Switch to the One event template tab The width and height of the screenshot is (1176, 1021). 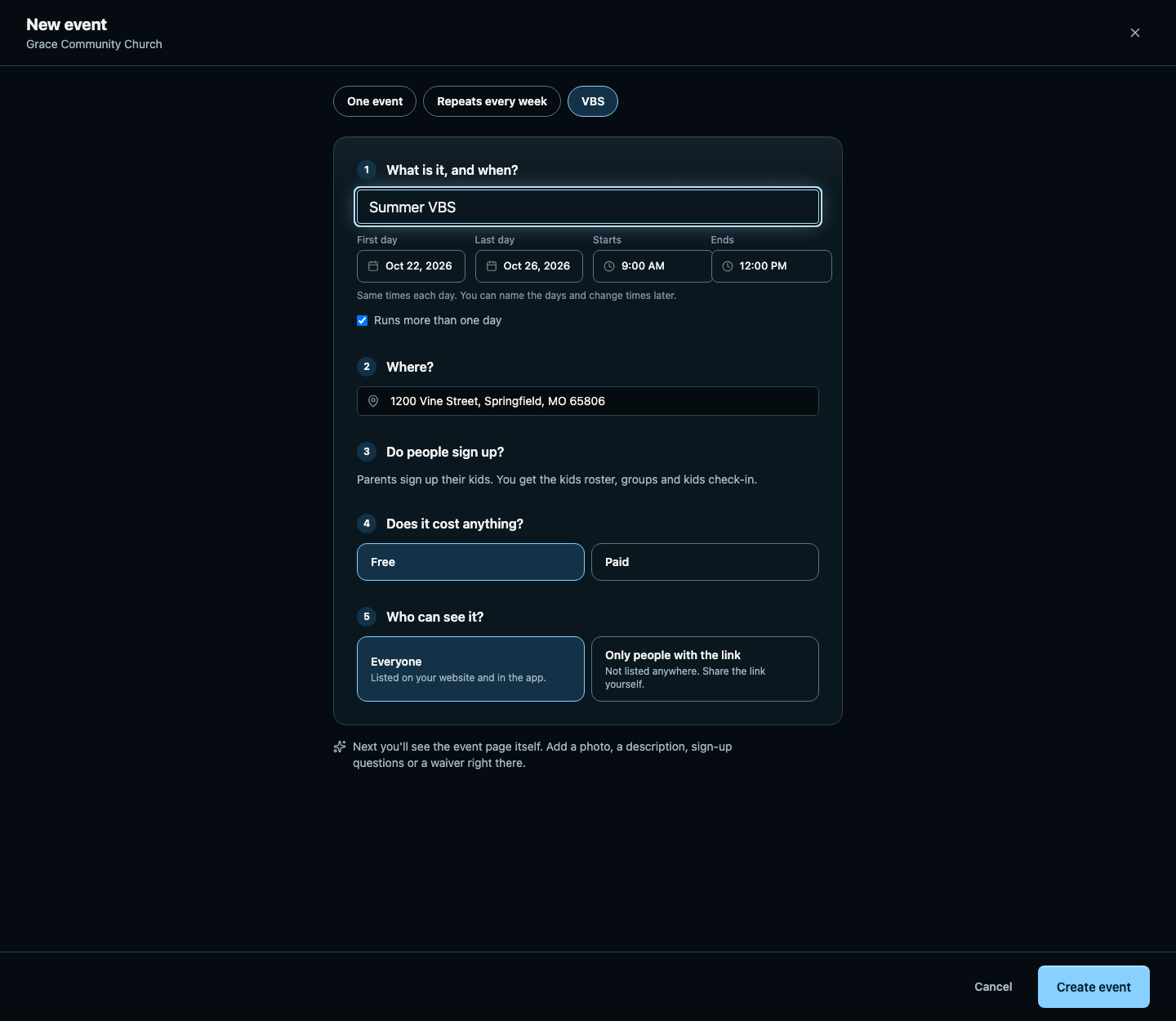[x=375, y=101]
